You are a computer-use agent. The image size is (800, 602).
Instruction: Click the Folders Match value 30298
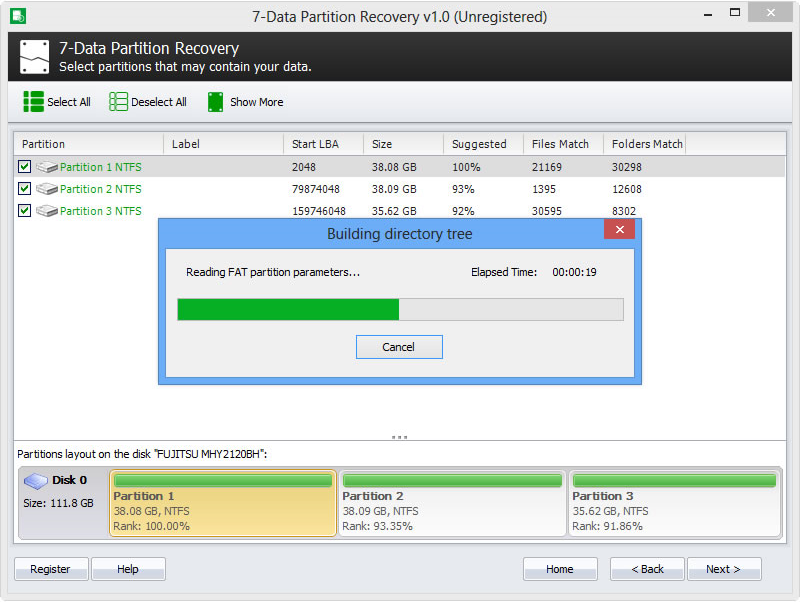tap(627, 167)
